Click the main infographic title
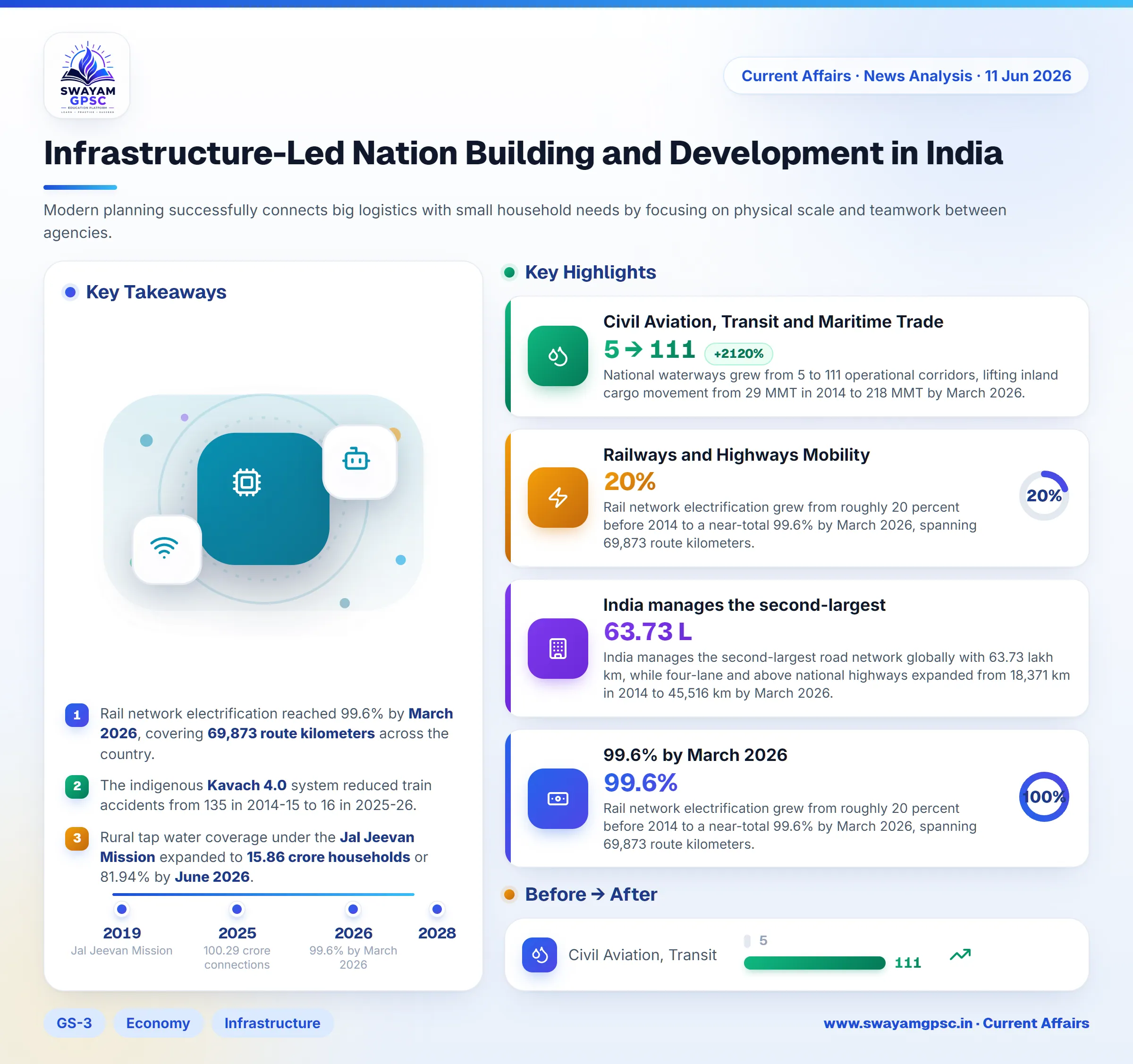 point(523,153)
